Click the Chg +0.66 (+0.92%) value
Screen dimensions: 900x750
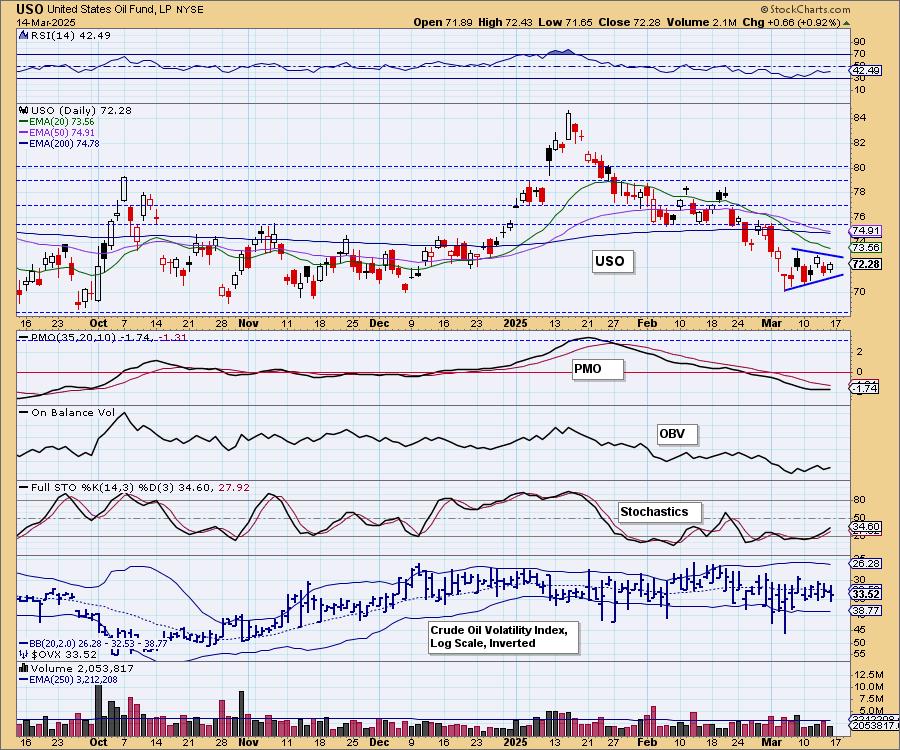791,22
